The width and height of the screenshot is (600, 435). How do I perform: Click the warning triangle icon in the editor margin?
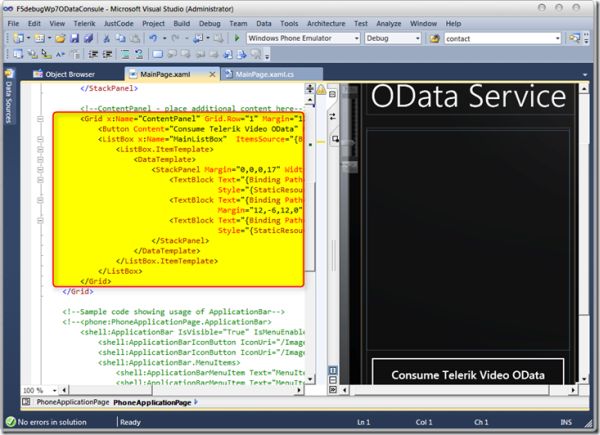(321, 90)
